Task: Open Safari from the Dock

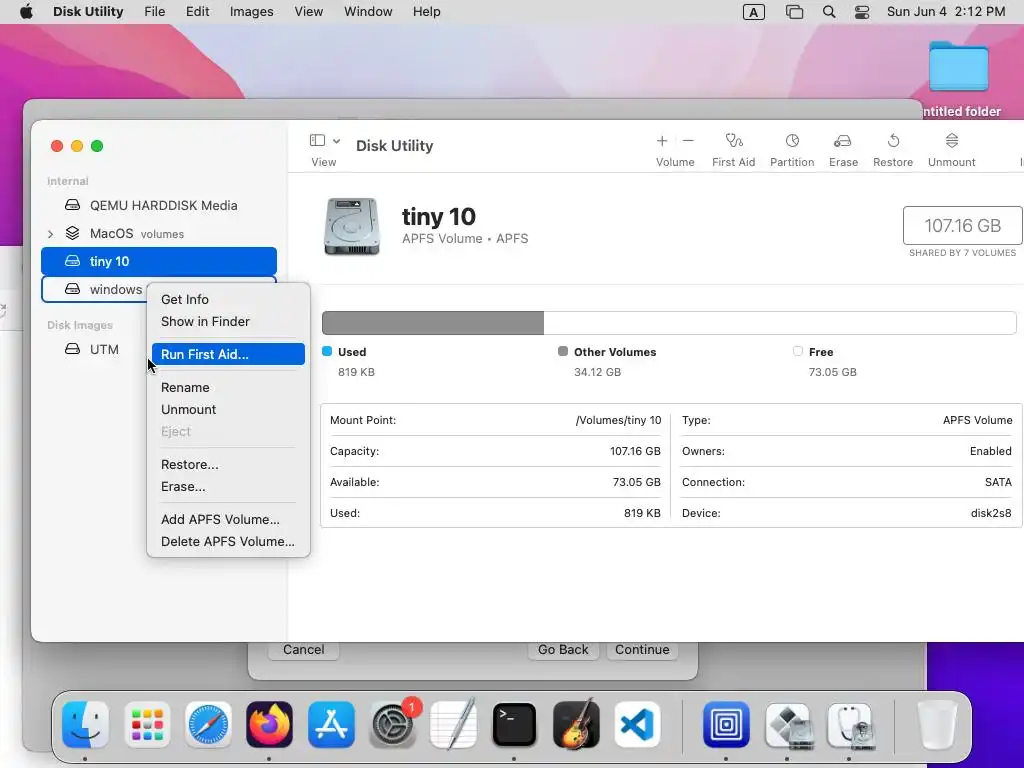Action: pos(208,724)
